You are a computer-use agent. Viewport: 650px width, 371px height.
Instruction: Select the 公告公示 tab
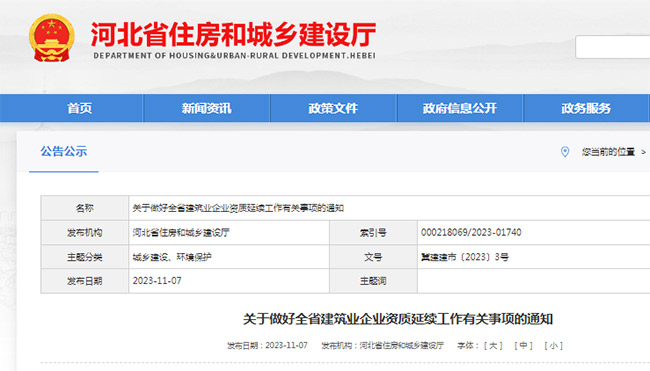[x=63, y=151]
